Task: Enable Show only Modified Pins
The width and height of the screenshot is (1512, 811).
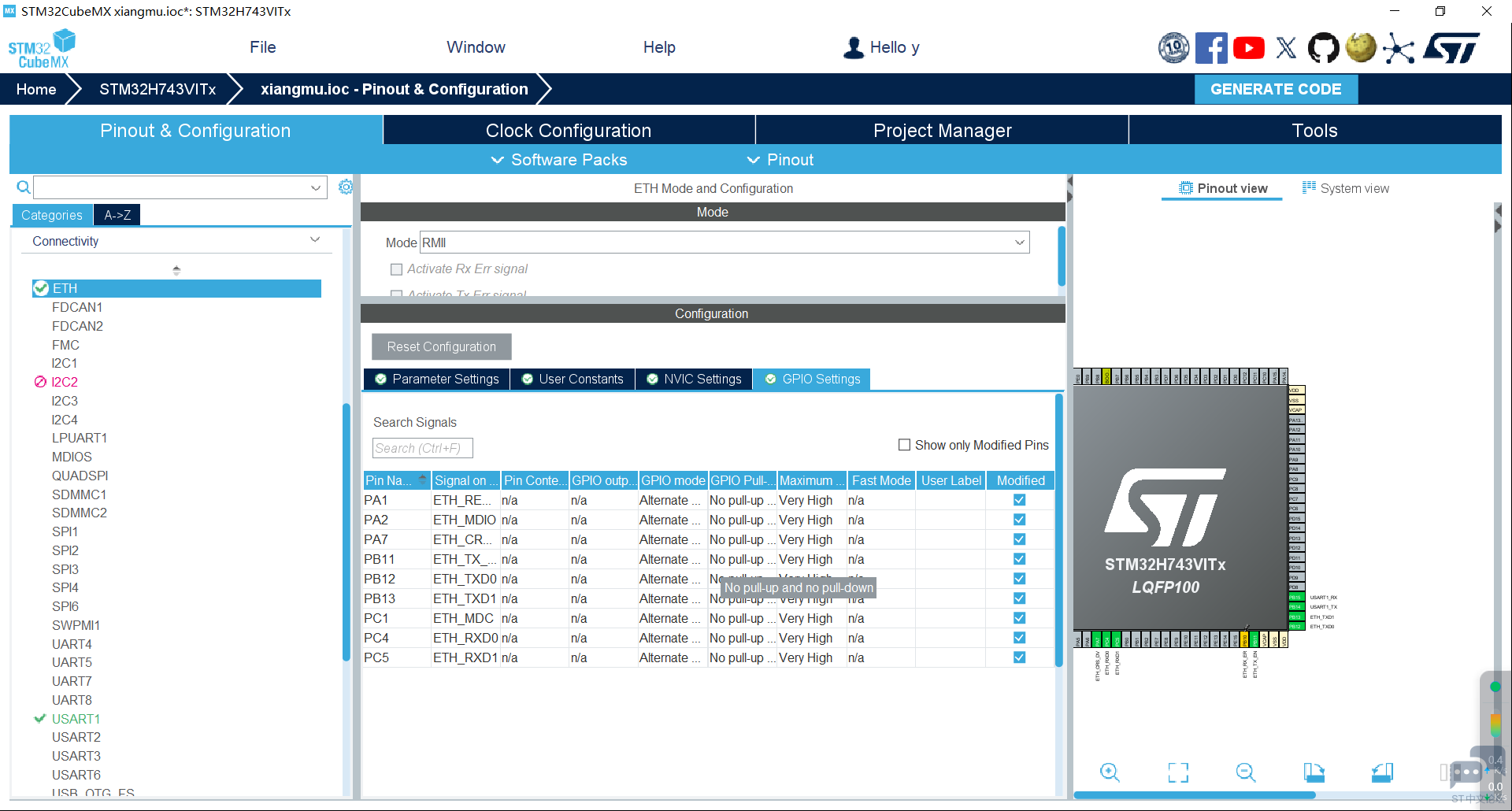Action: point(904,445)
